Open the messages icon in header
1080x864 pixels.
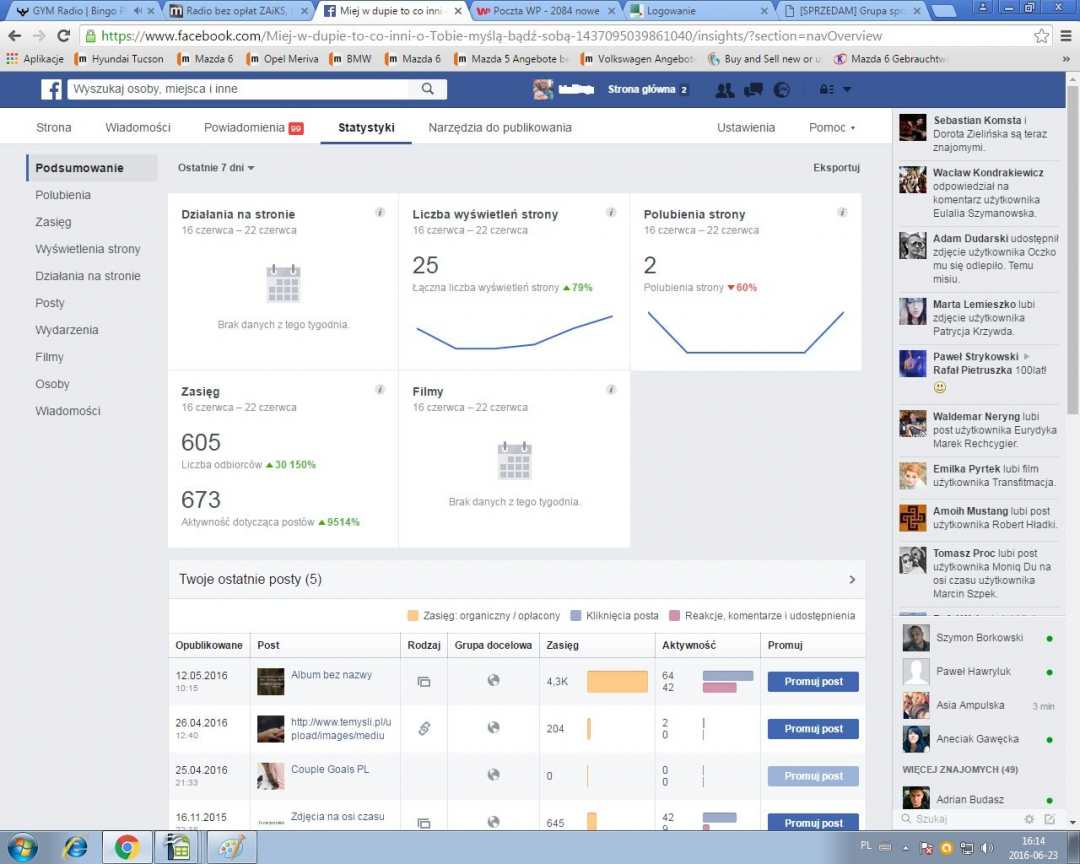753,89
